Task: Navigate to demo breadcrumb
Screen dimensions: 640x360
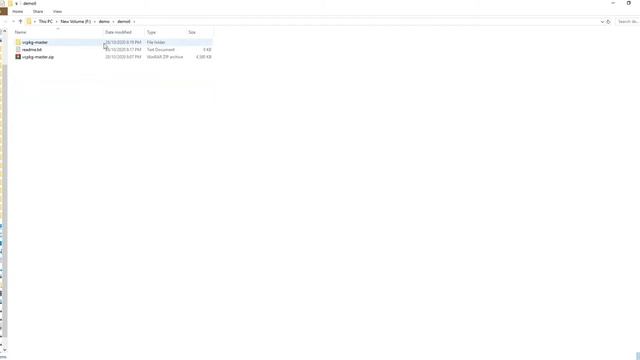Action: tap(104, 21)
